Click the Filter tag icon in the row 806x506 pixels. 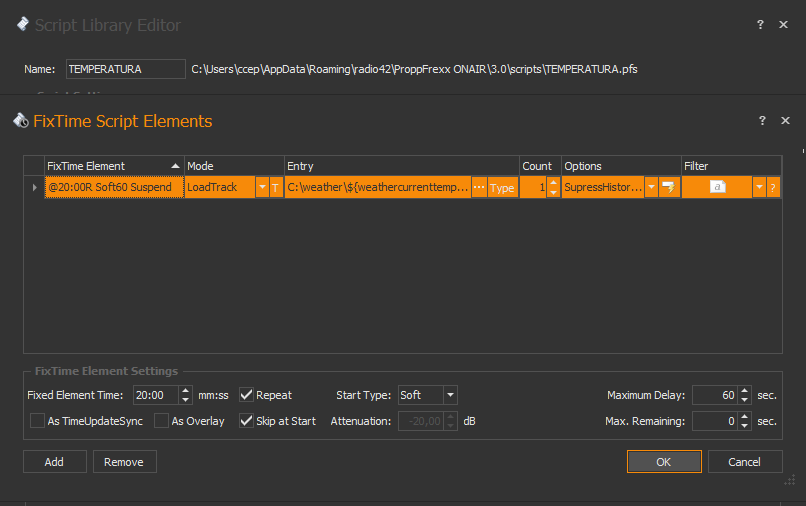pyautogui.click(x=717, y=187)
